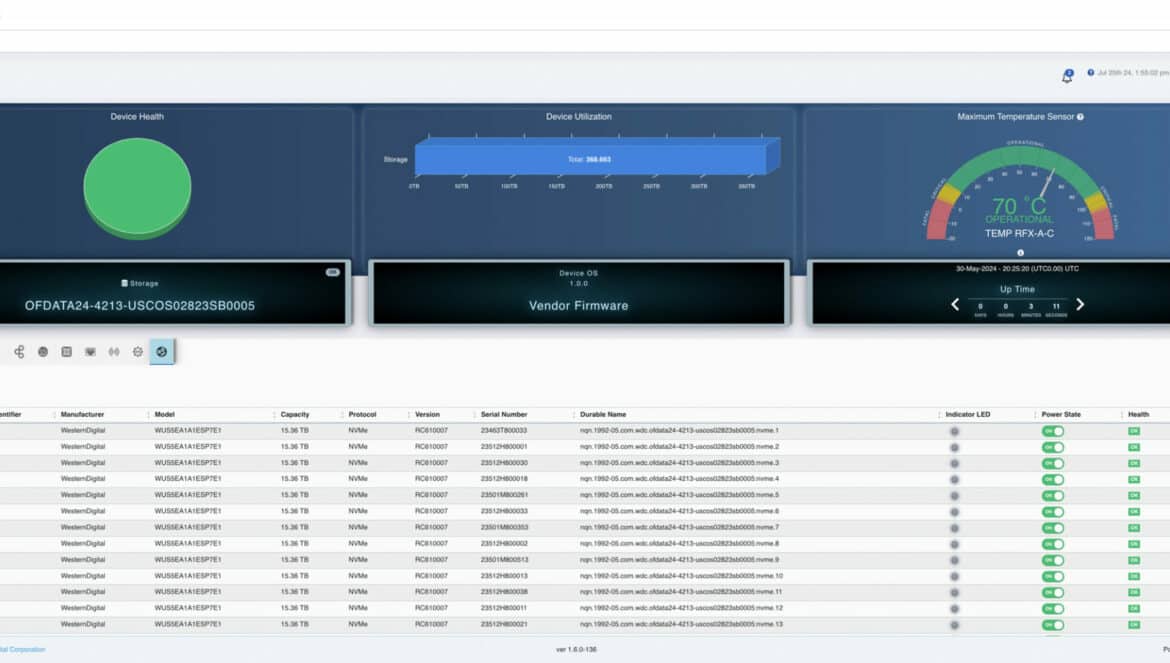
Task: Toggle Power State for drive nvme.6
Action: pos(1053,512)
